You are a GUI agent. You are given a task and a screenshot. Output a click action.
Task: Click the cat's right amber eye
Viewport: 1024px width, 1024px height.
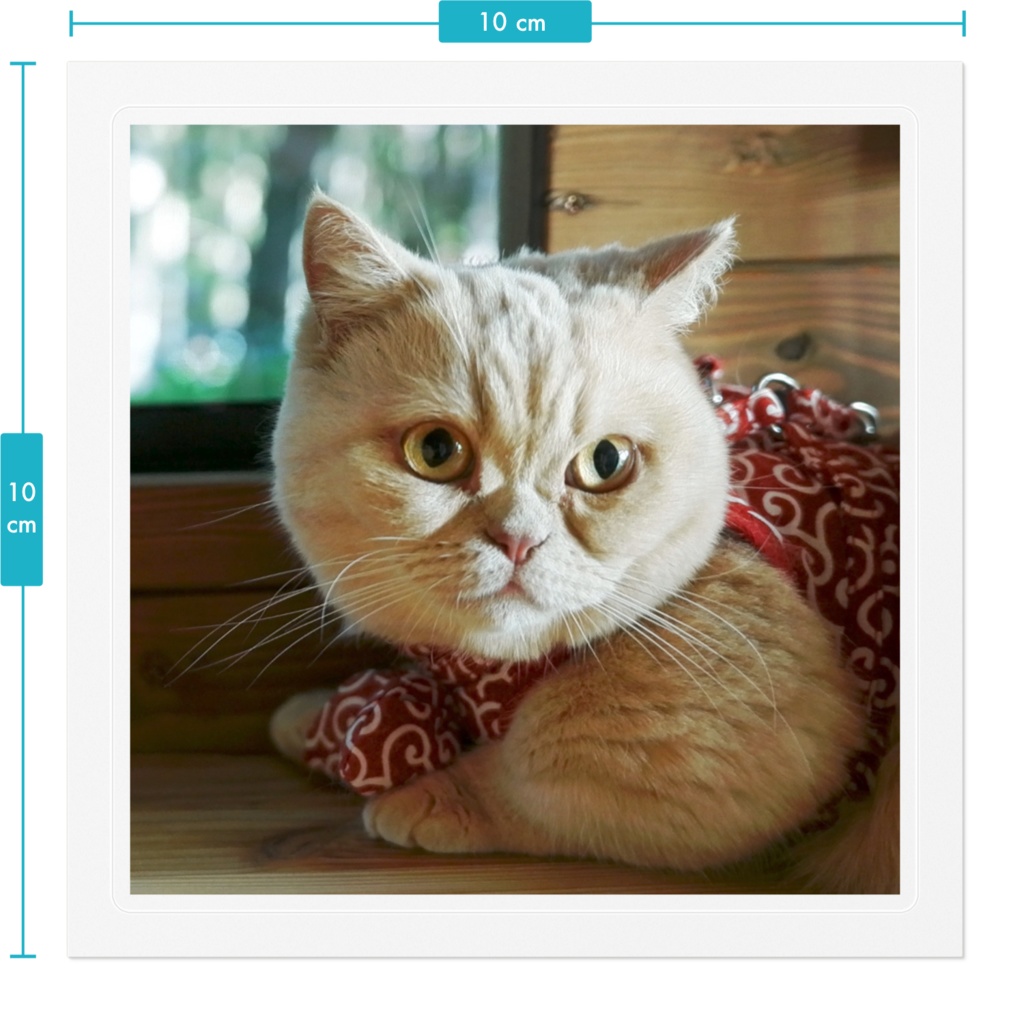point(601,462)
